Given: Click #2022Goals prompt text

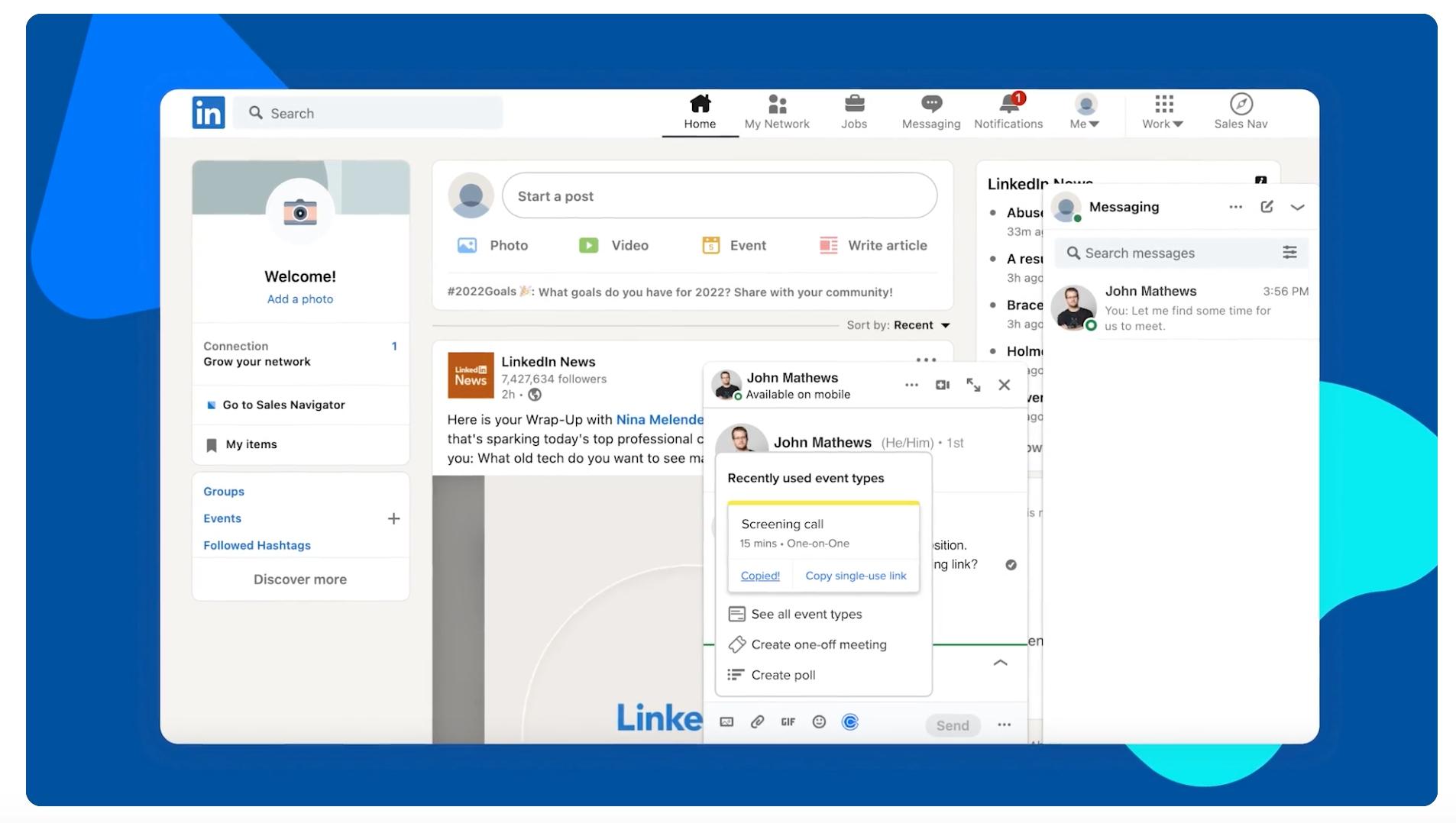Looking at the screenshot, I should click(669, 292).
